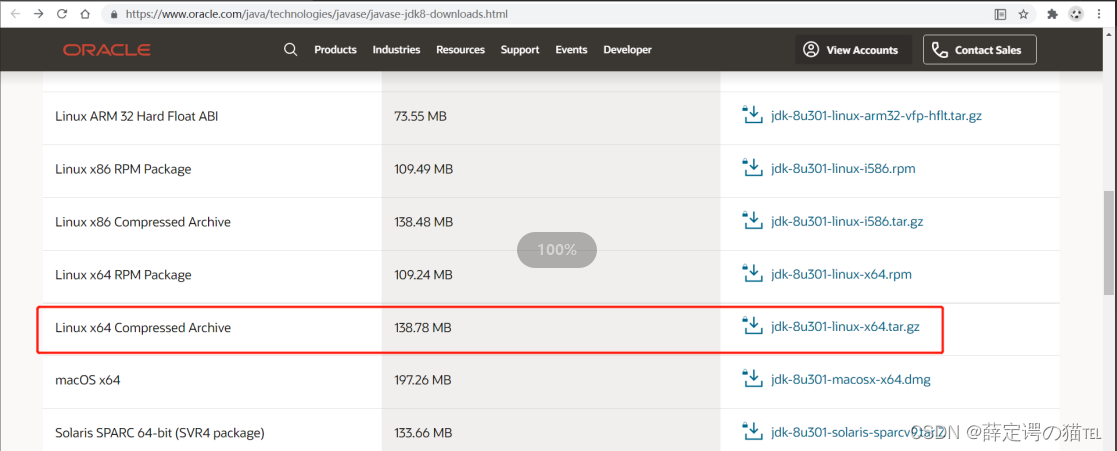Open the browser extensions puzzle icon

[x=1052, y=14]
